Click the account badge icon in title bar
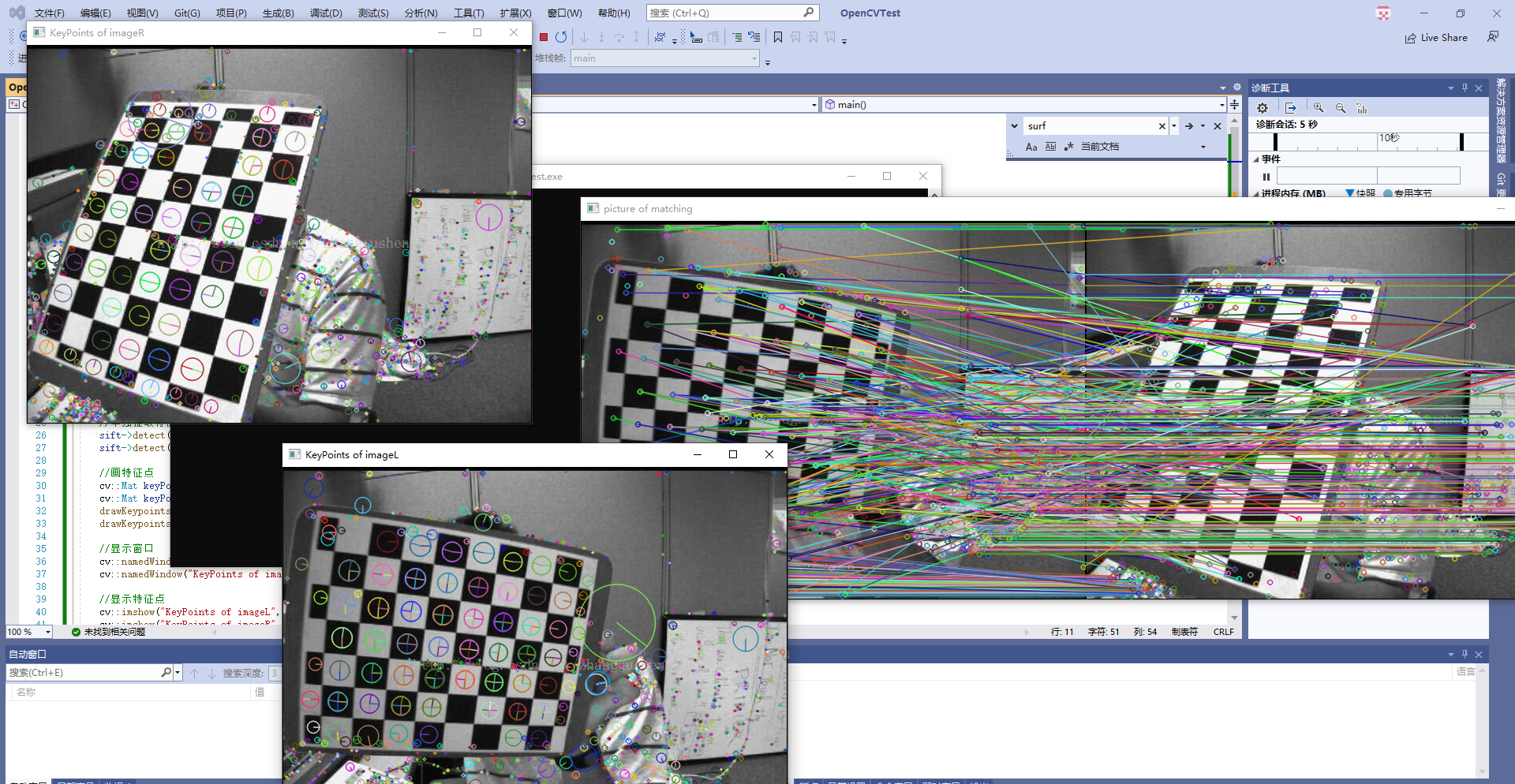1515x784 pixels. coord(1383,13)
